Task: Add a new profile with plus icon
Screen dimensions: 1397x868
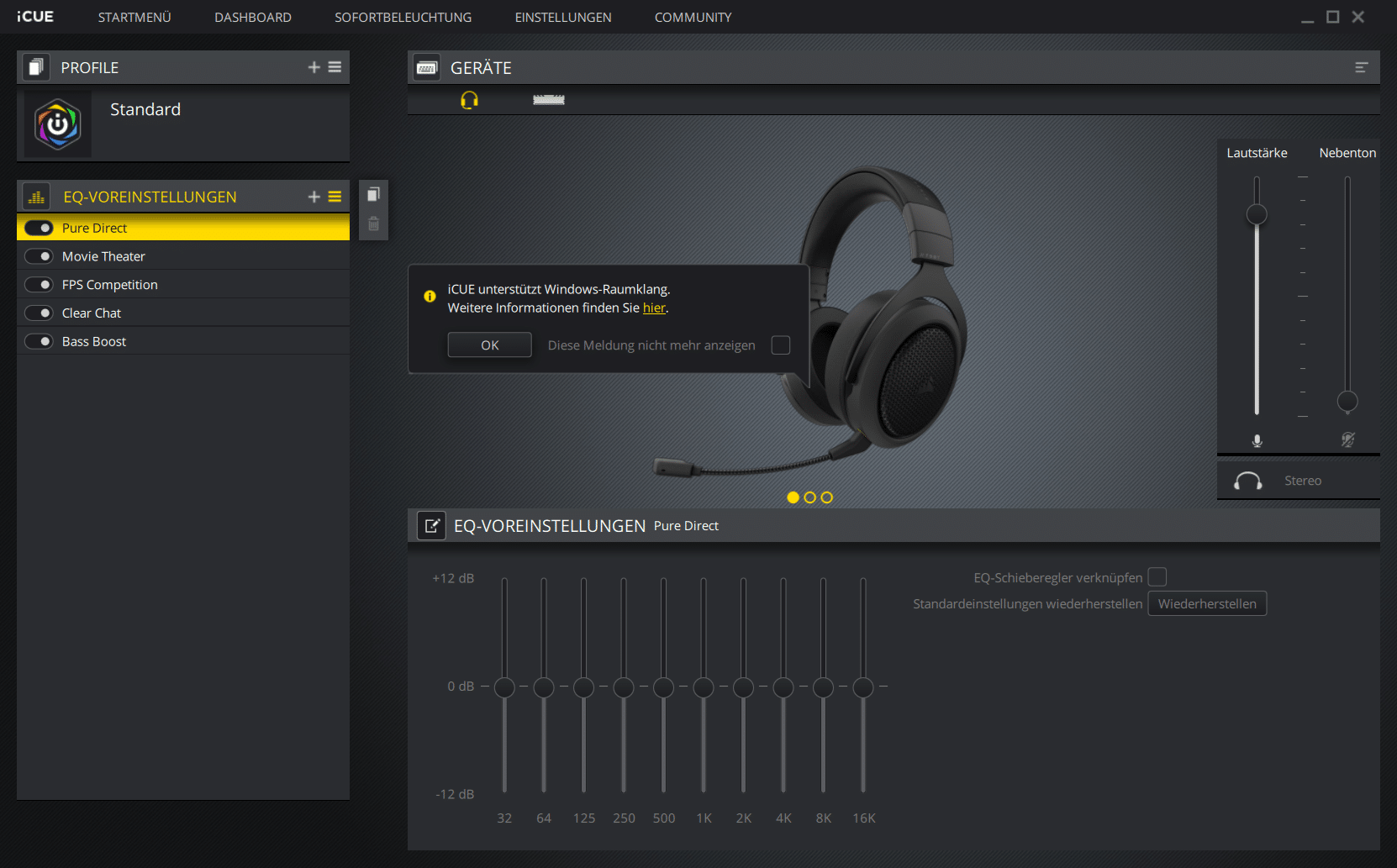Action: pyautogui.click(x=314, y=67)
